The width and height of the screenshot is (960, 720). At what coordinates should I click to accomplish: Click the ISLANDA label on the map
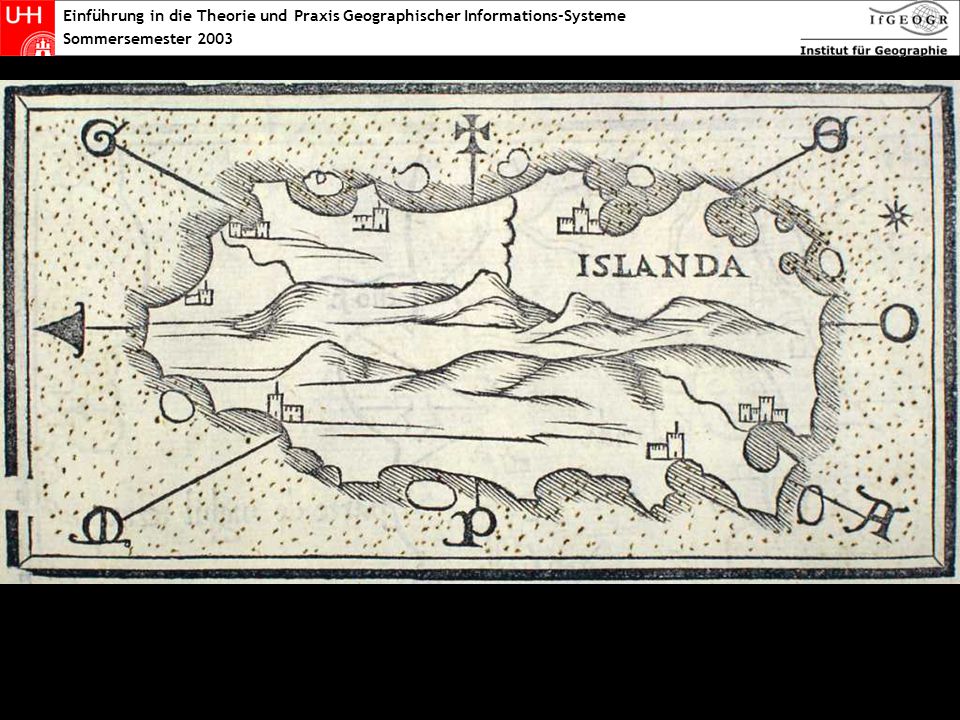[x=662, y=266]
